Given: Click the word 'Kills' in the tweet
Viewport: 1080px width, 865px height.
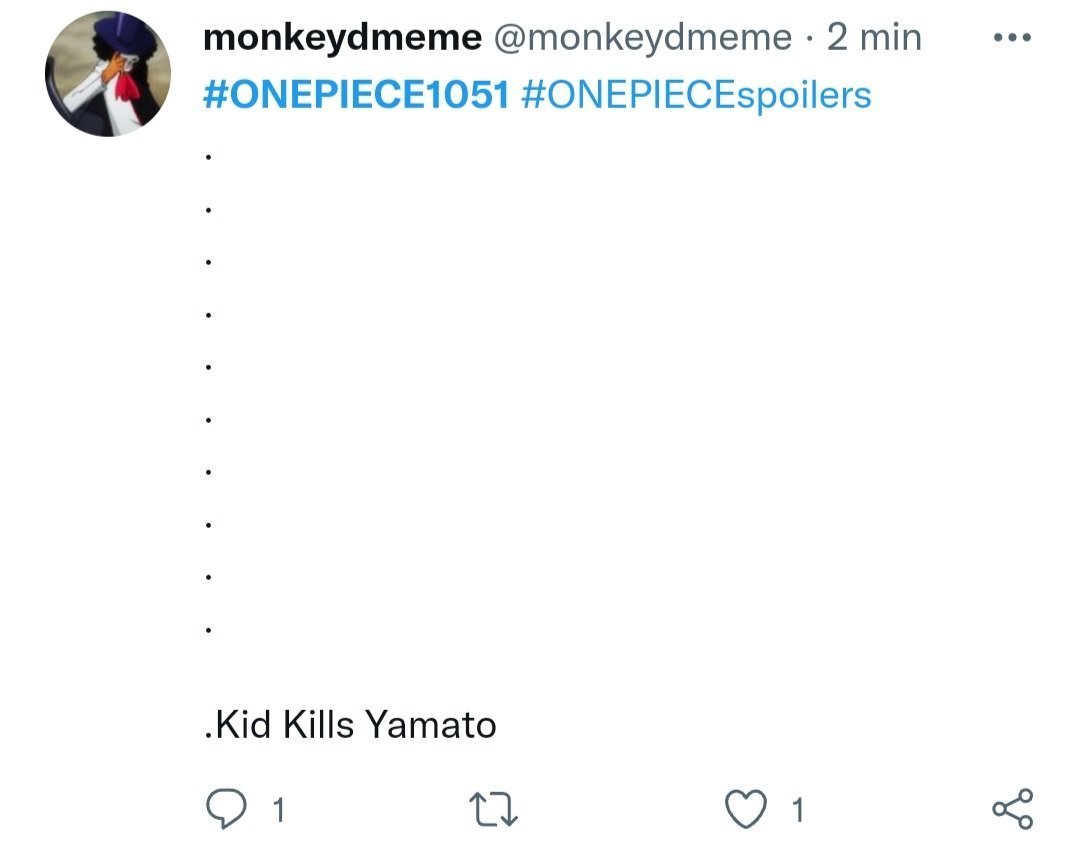Looking at the screenshot, I should pos(318,725).
